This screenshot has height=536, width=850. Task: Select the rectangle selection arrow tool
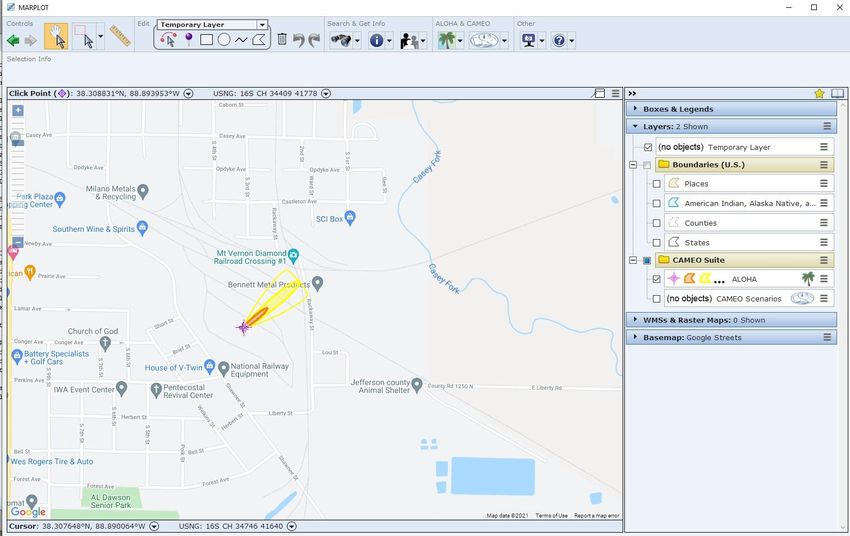pos(84,37)
